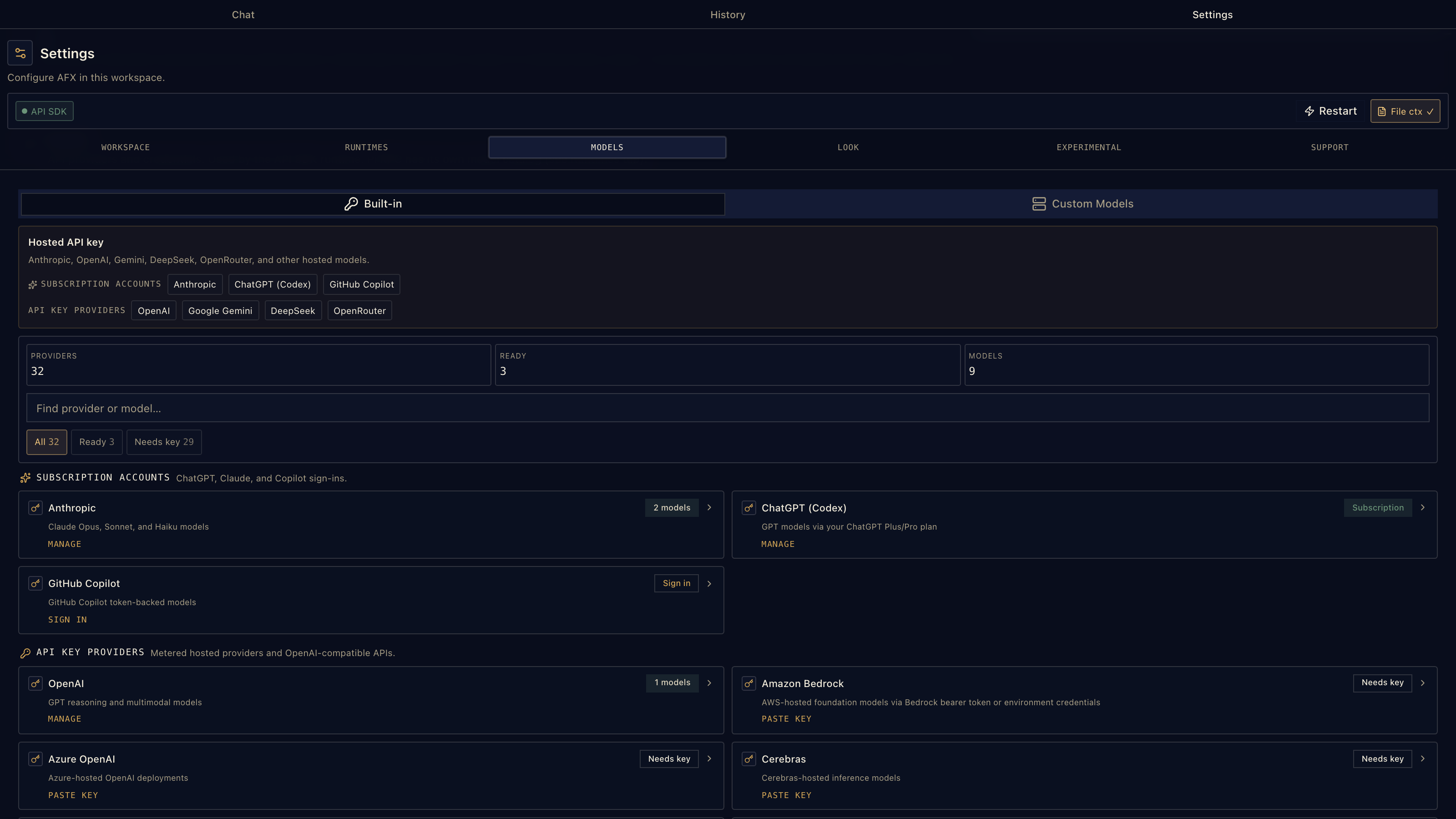Click SIGN IN link under GitHub Copilot
The height and width of the screenshot is (819, 1456).
point(67,620)
